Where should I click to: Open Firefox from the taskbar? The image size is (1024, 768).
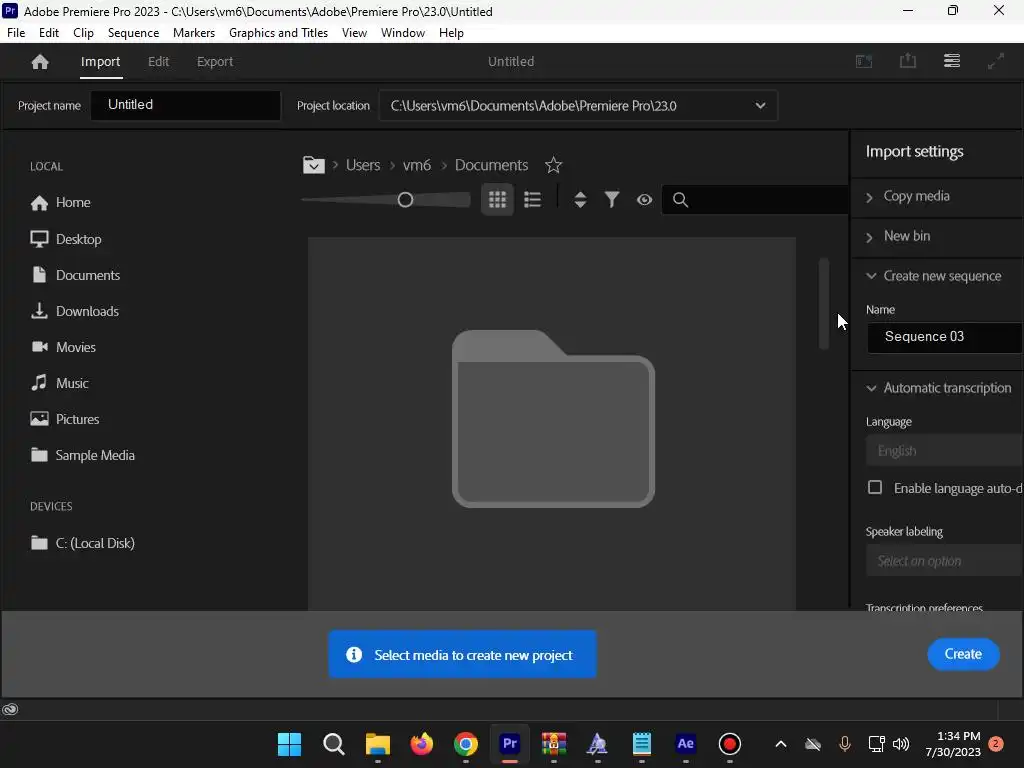[x=422, y=744]
